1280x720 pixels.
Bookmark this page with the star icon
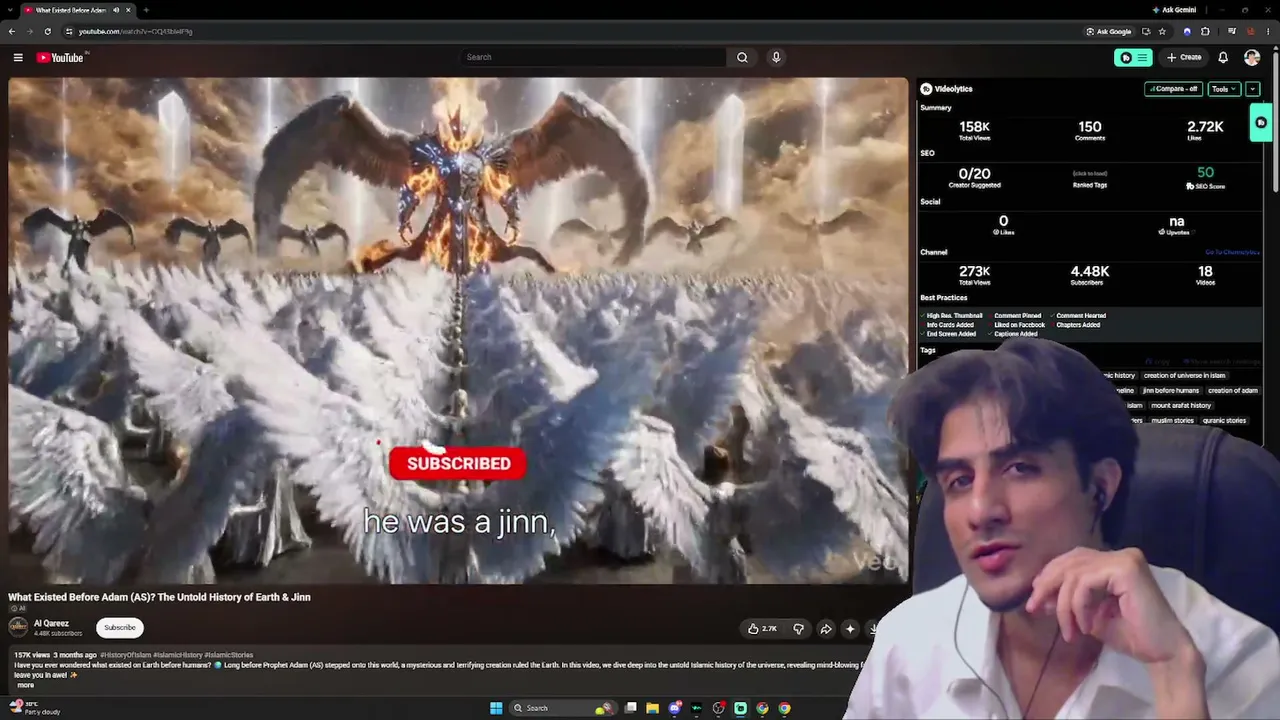click(x=1162, y=31)
